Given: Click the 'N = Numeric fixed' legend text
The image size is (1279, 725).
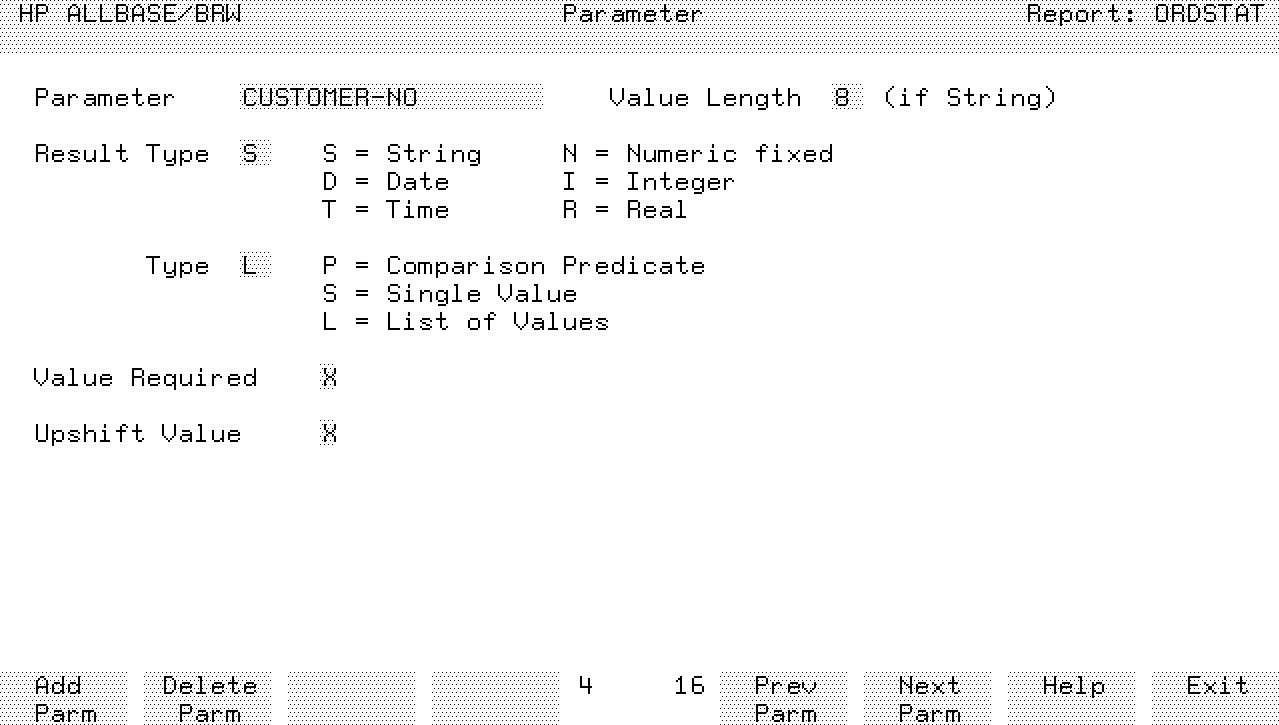Looking at the screenshot, I should click(x=697, y=154).
